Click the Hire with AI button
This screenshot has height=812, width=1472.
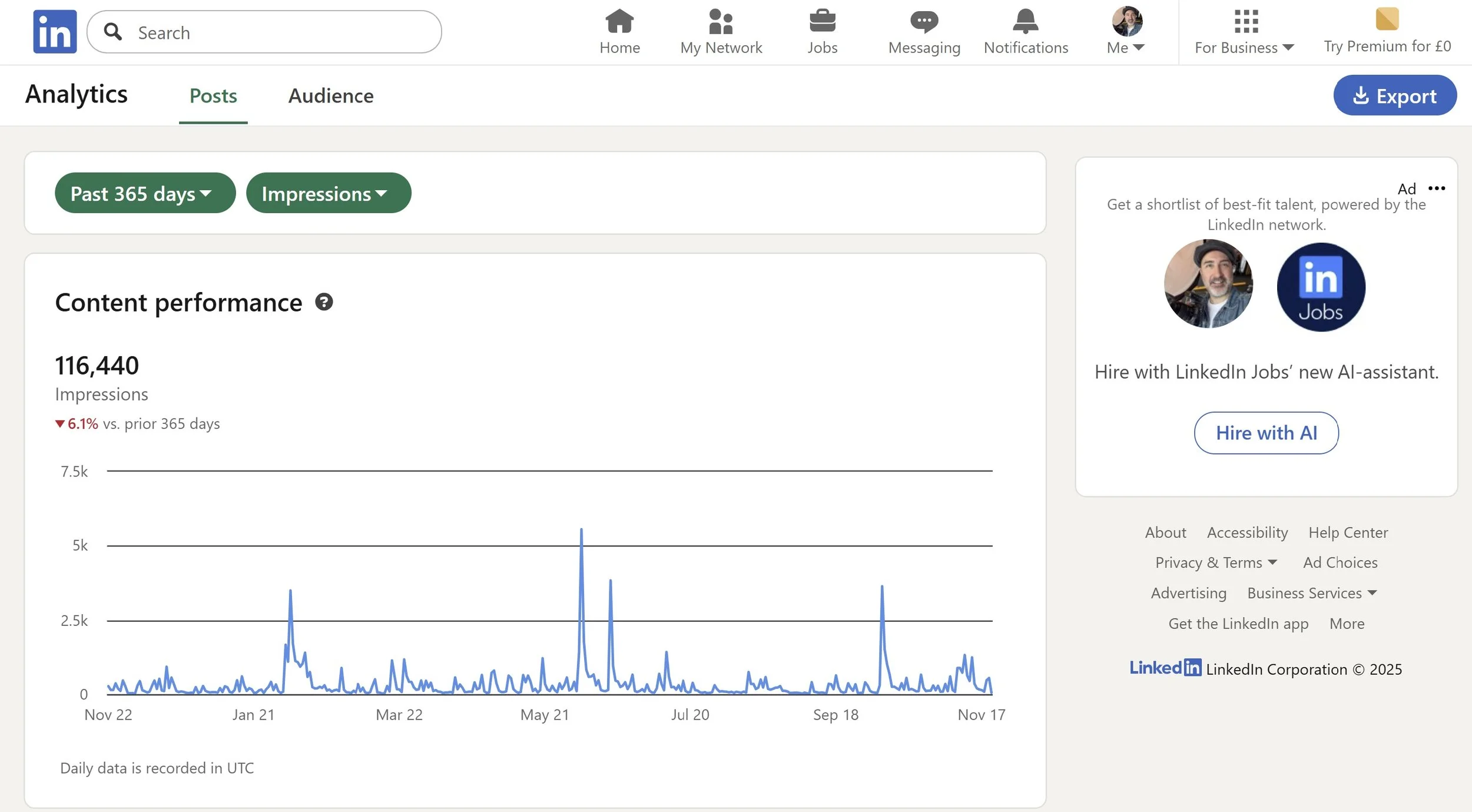click(x=1266, y=433)
